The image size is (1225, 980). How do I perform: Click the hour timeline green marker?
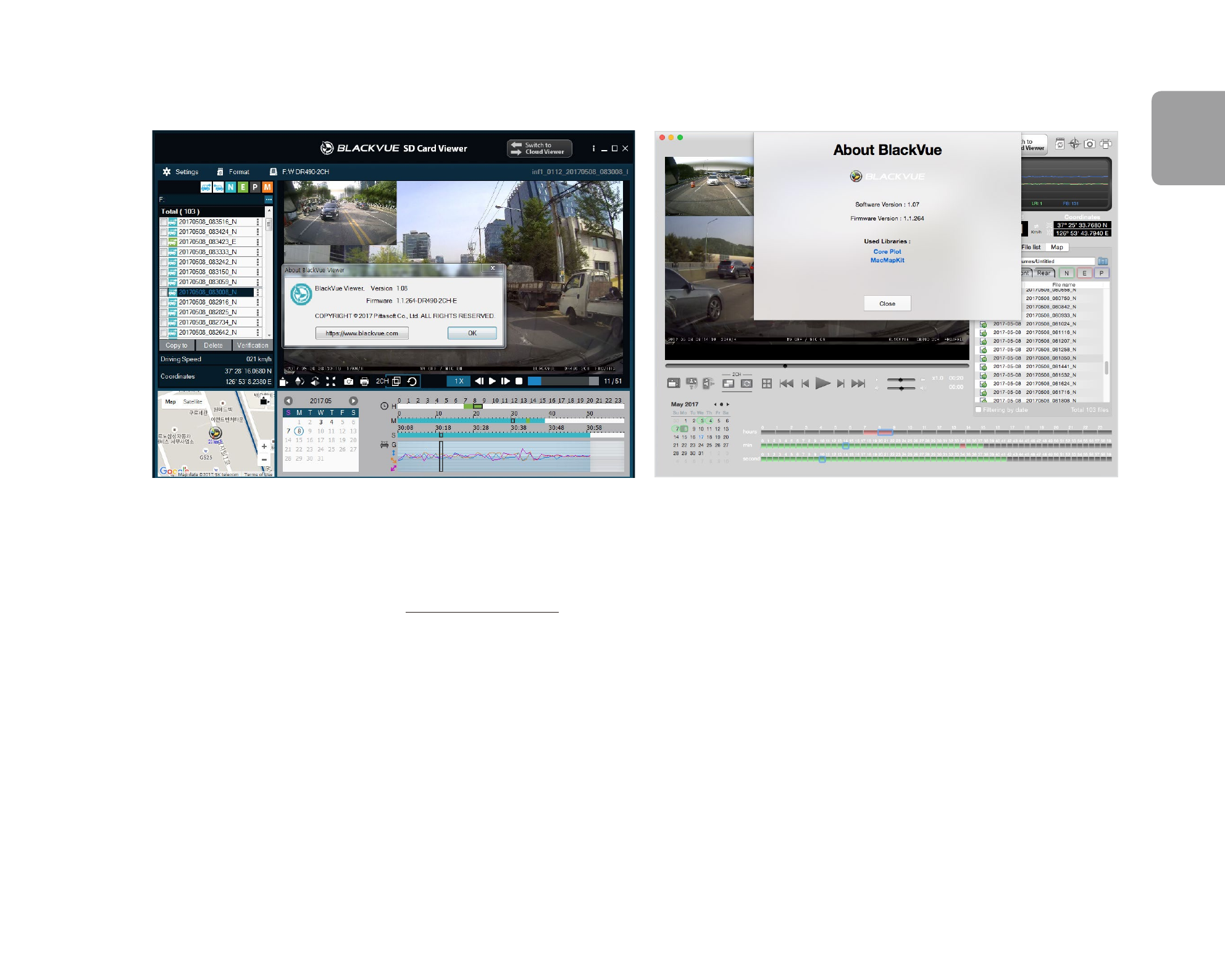coord(474,406)
